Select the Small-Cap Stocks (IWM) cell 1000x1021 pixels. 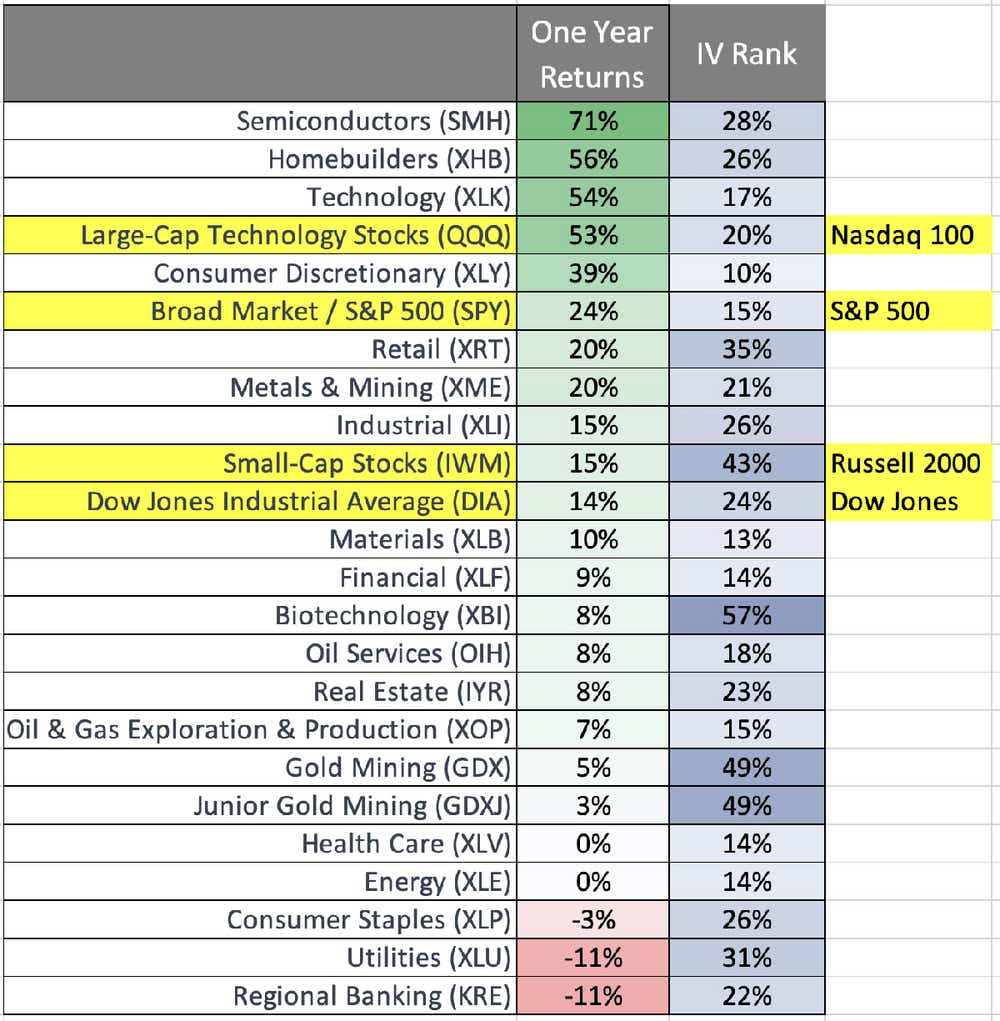(x=367, y=463)
